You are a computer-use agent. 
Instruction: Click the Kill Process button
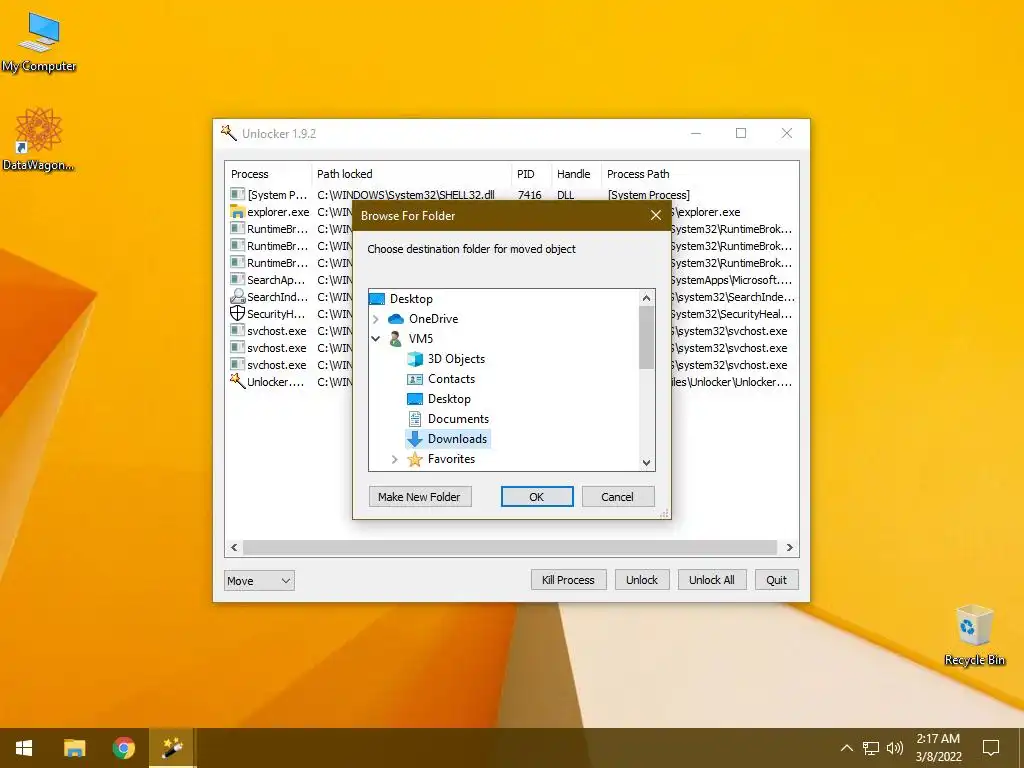[x=568, y=580]
